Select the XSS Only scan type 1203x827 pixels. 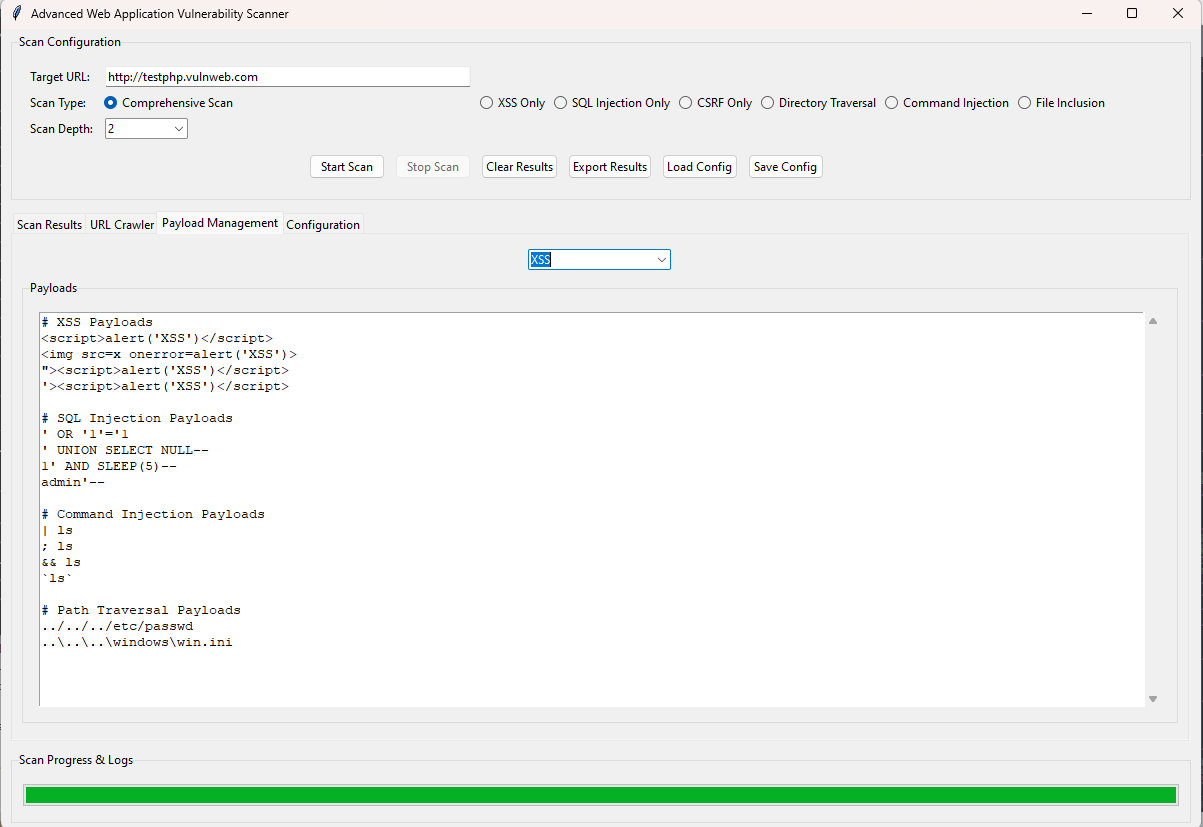point(487,103)
